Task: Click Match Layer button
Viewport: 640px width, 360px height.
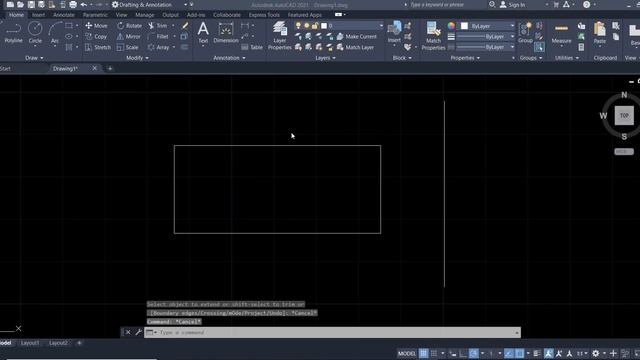Action: [355, 47]
